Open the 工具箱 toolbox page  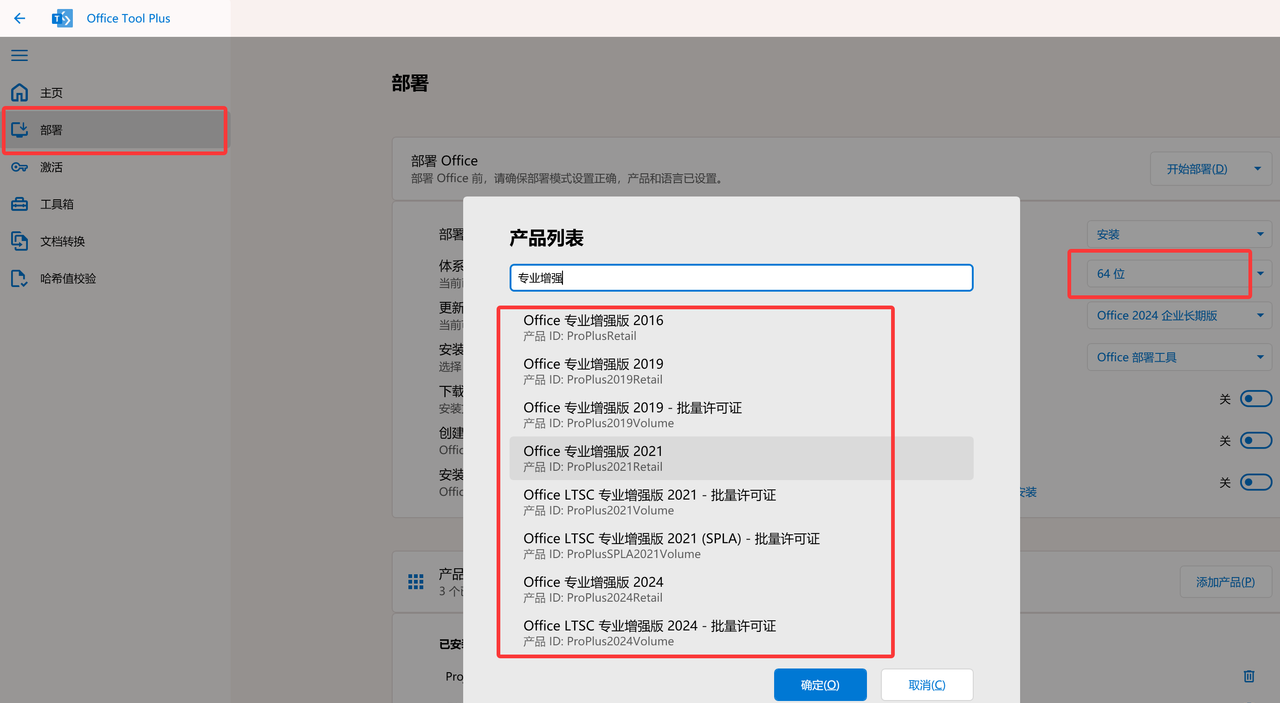tap(56, 204)
